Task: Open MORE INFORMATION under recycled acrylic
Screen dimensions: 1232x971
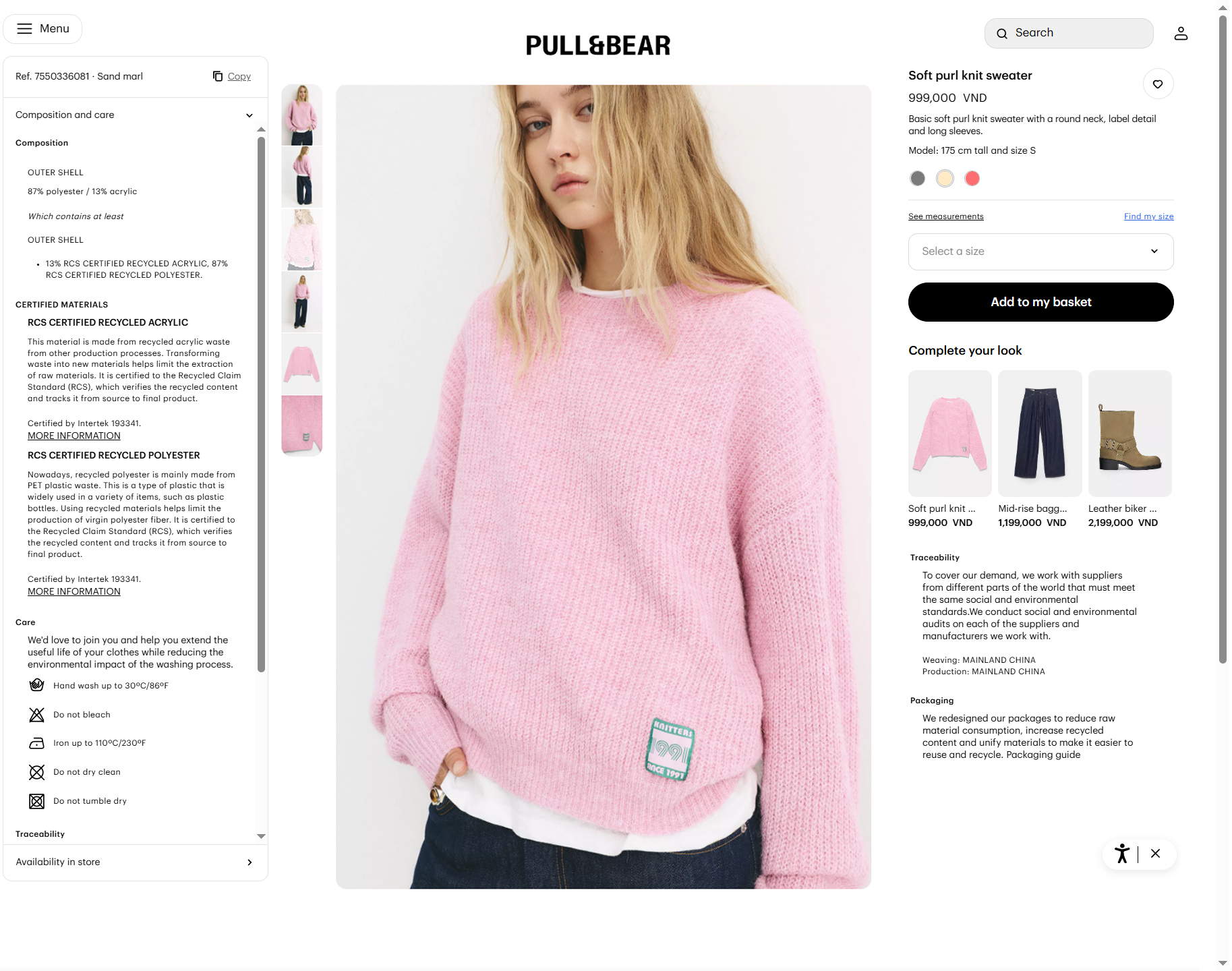Action: point(74,436)
